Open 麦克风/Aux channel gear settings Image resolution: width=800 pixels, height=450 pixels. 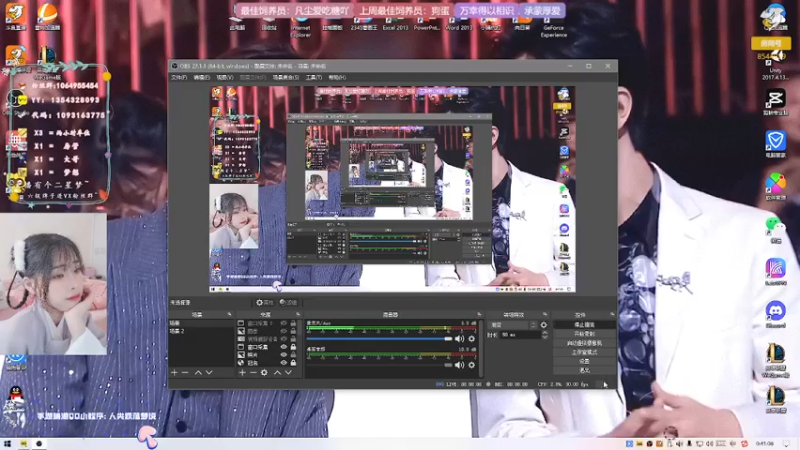pos(471,339)
